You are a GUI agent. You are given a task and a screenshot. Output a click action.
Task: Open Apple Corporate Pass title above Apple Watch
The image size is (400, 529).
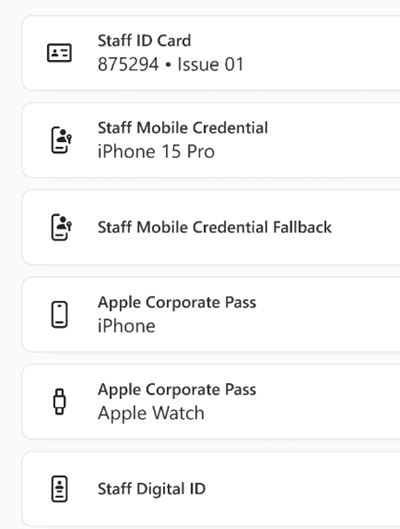coord(177,390)
